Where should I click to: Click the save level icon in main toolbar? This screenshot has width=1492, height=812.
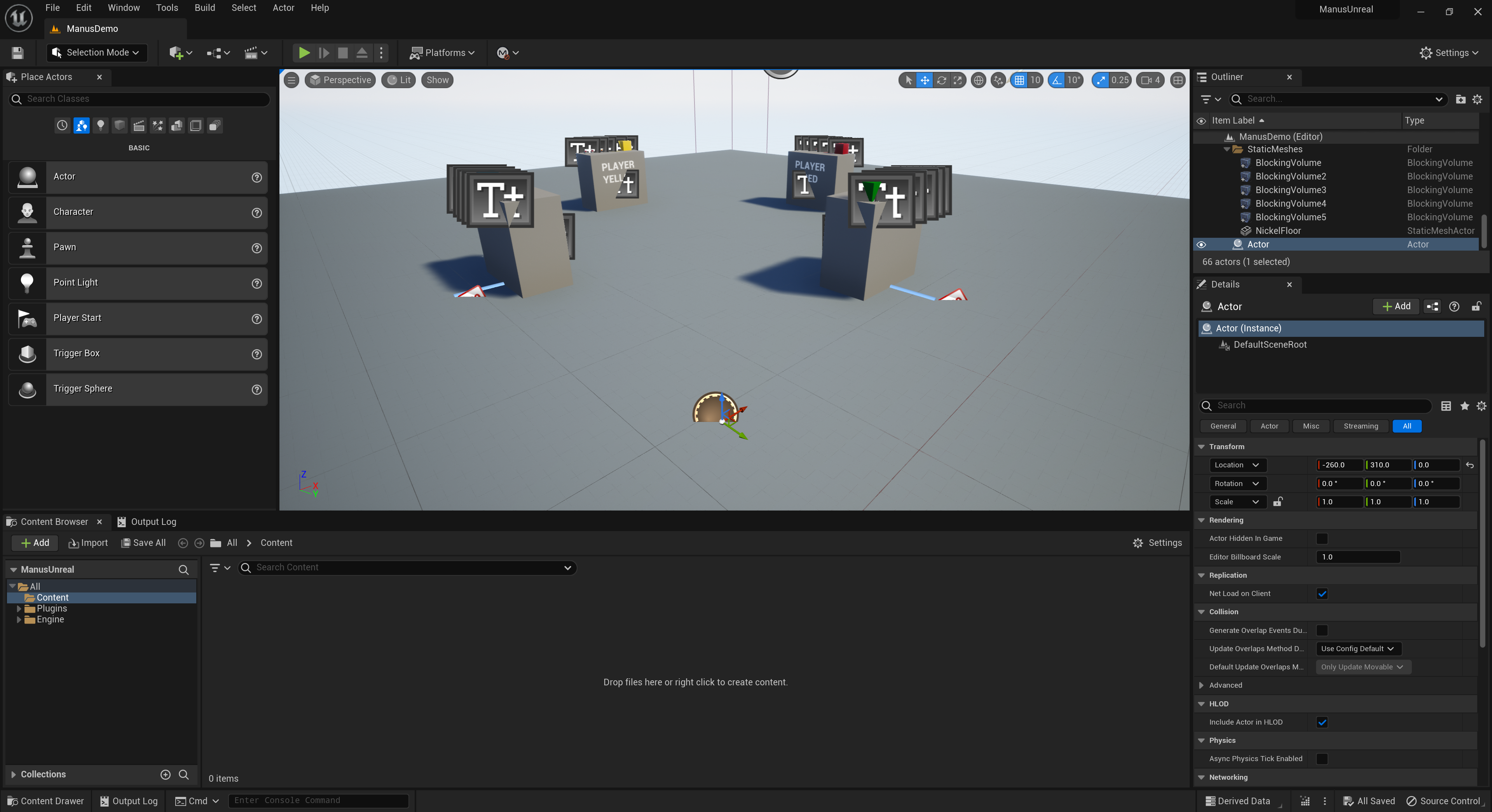click(17, 53)
